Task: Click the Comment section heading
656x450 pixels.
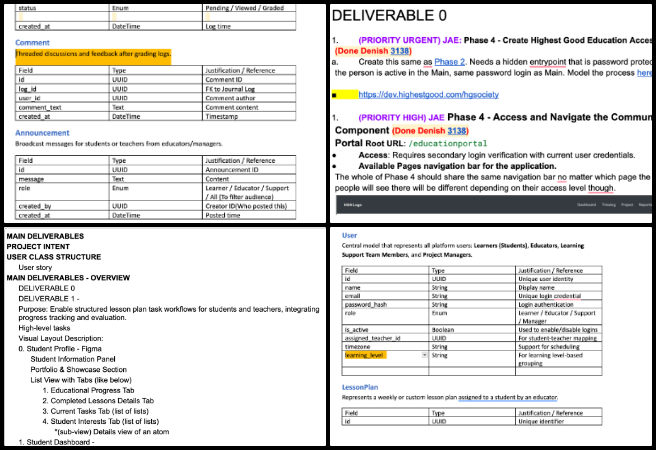Action: coord(32,43)
